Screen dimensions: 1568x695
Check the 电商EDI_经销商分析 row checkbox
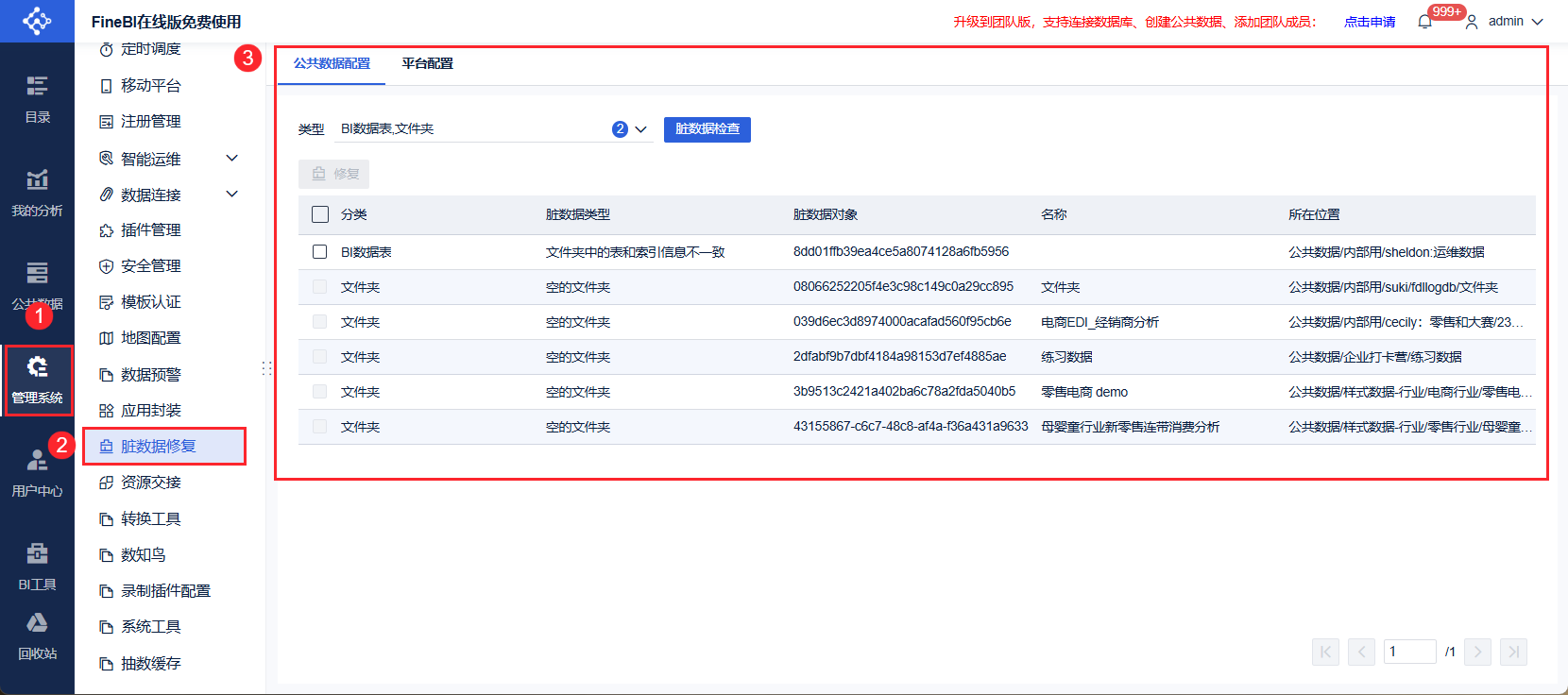(x=320, y=322)
